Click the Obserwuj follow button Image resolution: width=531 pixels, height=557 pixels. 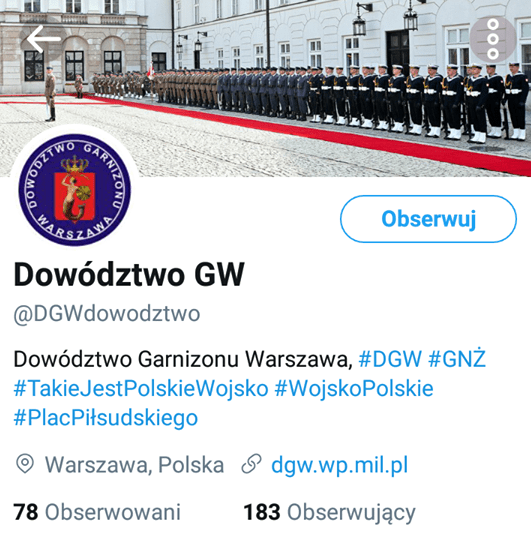pos(428,219)
